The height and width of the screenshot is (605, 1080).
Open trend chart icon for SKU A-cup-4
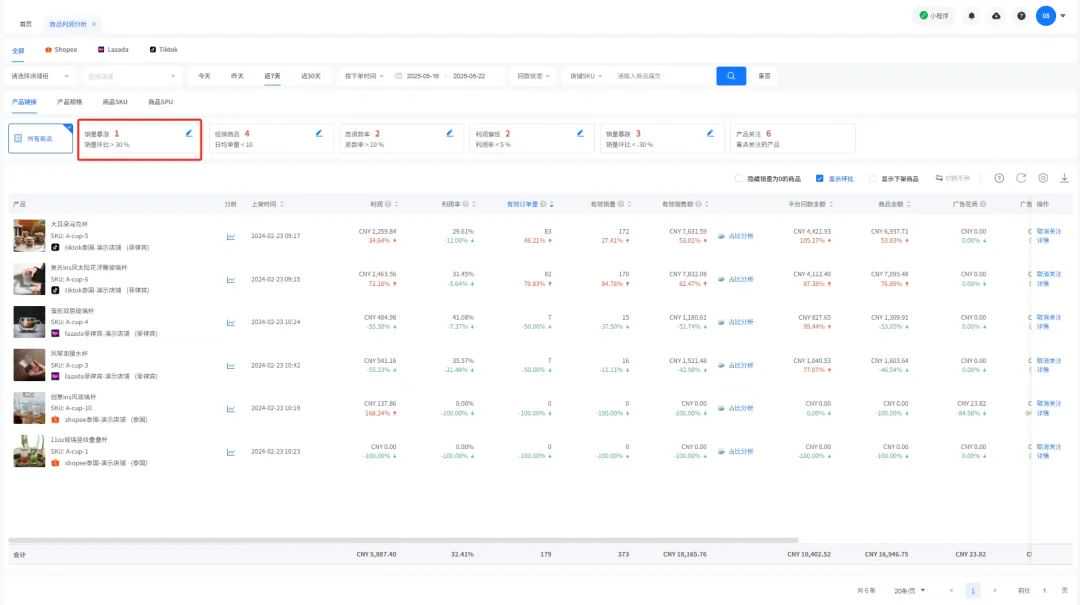point(231,322)
